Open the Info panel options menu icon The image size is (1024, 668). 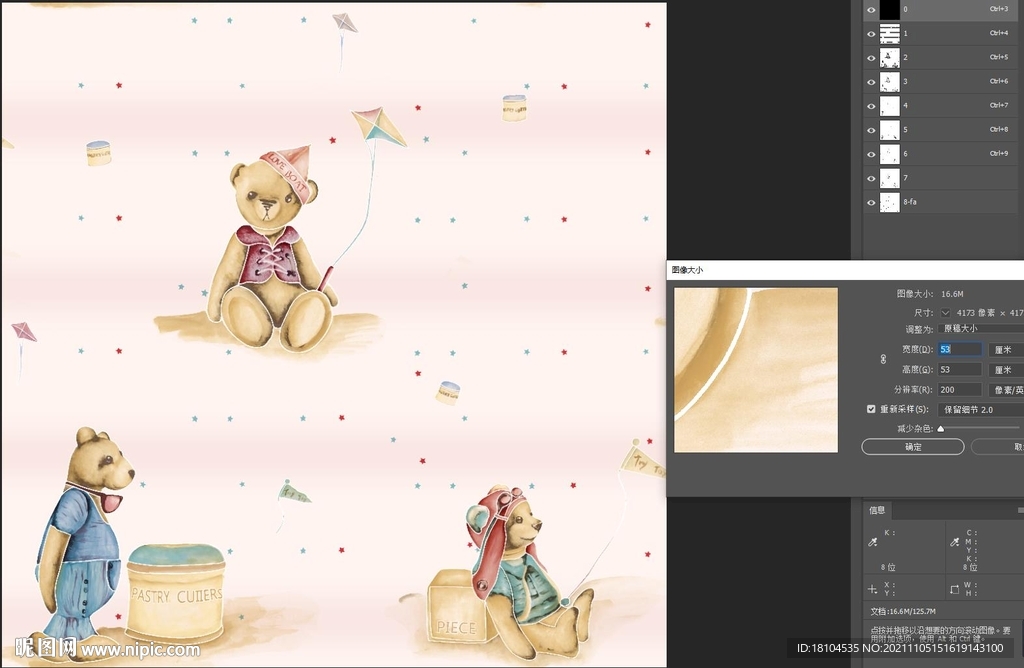click(1018, 510)
